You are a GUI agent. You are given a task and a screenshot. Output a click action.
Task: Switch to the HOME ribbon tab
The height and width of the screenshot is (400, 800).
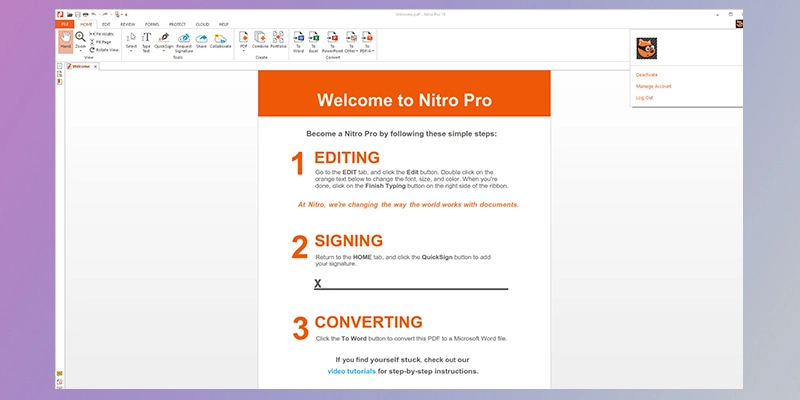pyautogui.click(x=86, y=24)
